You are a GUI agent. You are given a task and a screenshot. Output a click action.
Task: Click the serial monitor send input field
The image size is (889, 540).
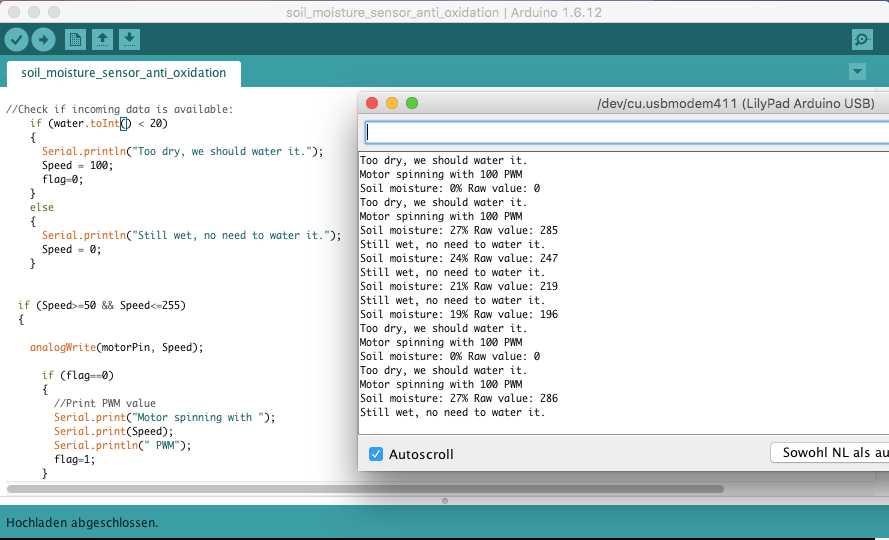[626, 132]
